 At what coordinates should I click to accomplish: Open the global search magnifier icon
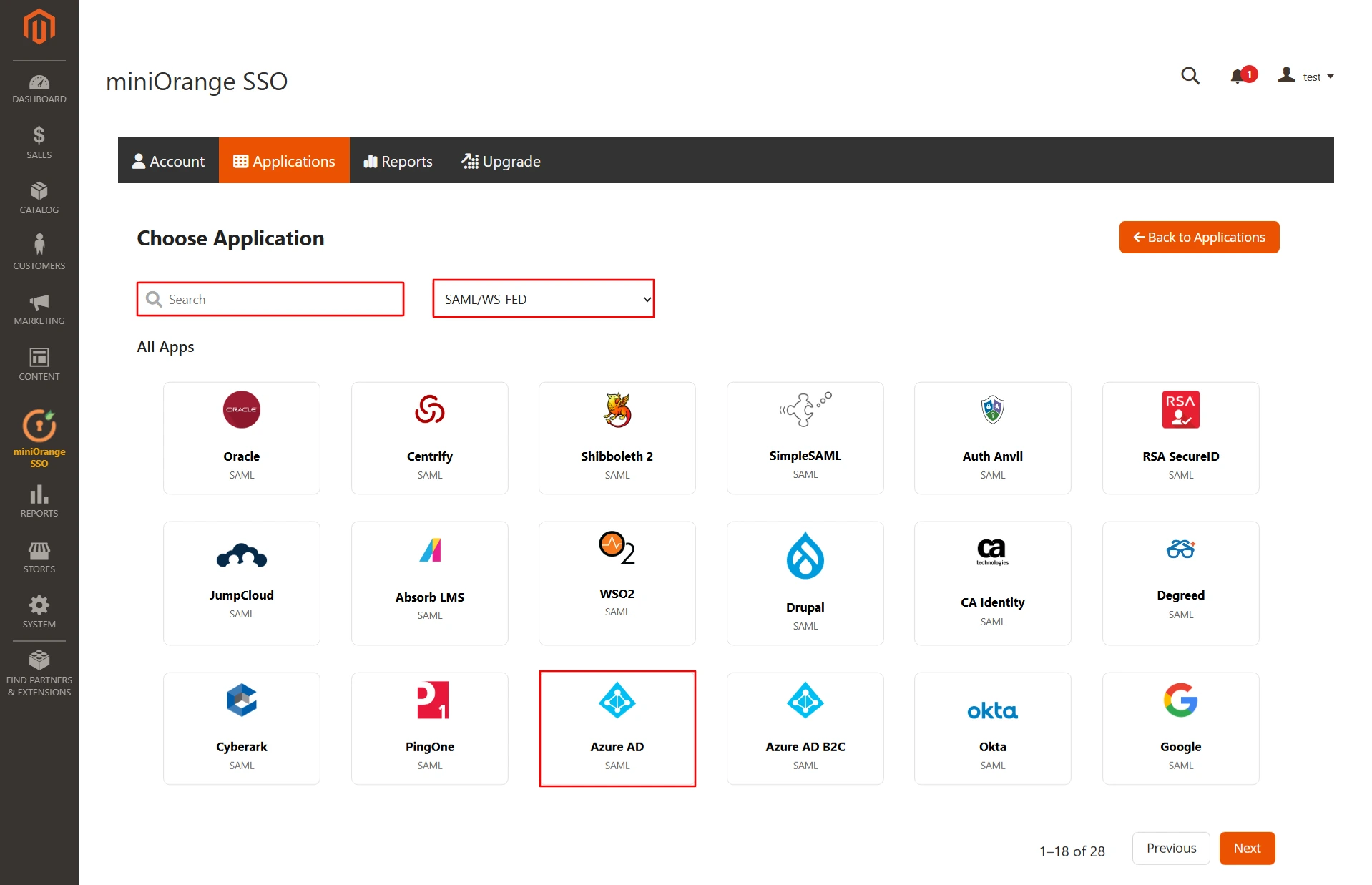click(1190, 77)
